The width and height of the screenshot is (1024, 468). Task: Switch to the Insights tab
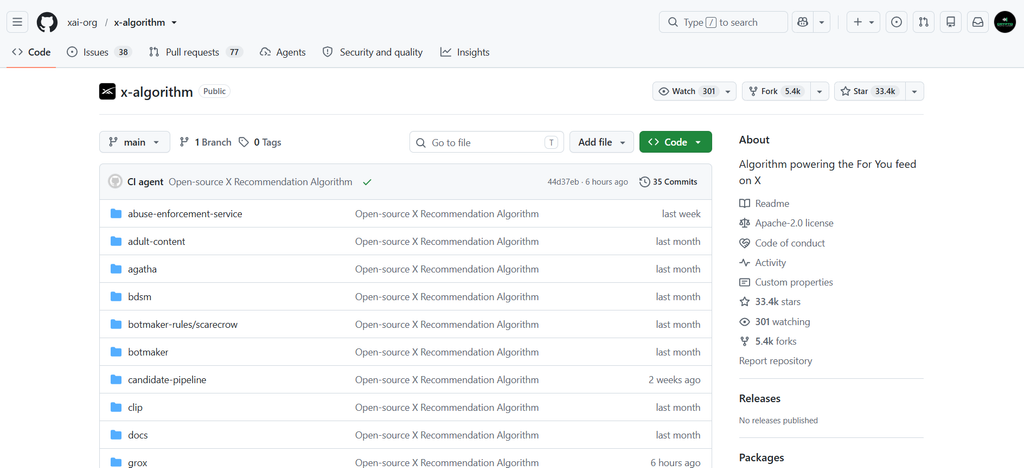(x=465, y=52)
